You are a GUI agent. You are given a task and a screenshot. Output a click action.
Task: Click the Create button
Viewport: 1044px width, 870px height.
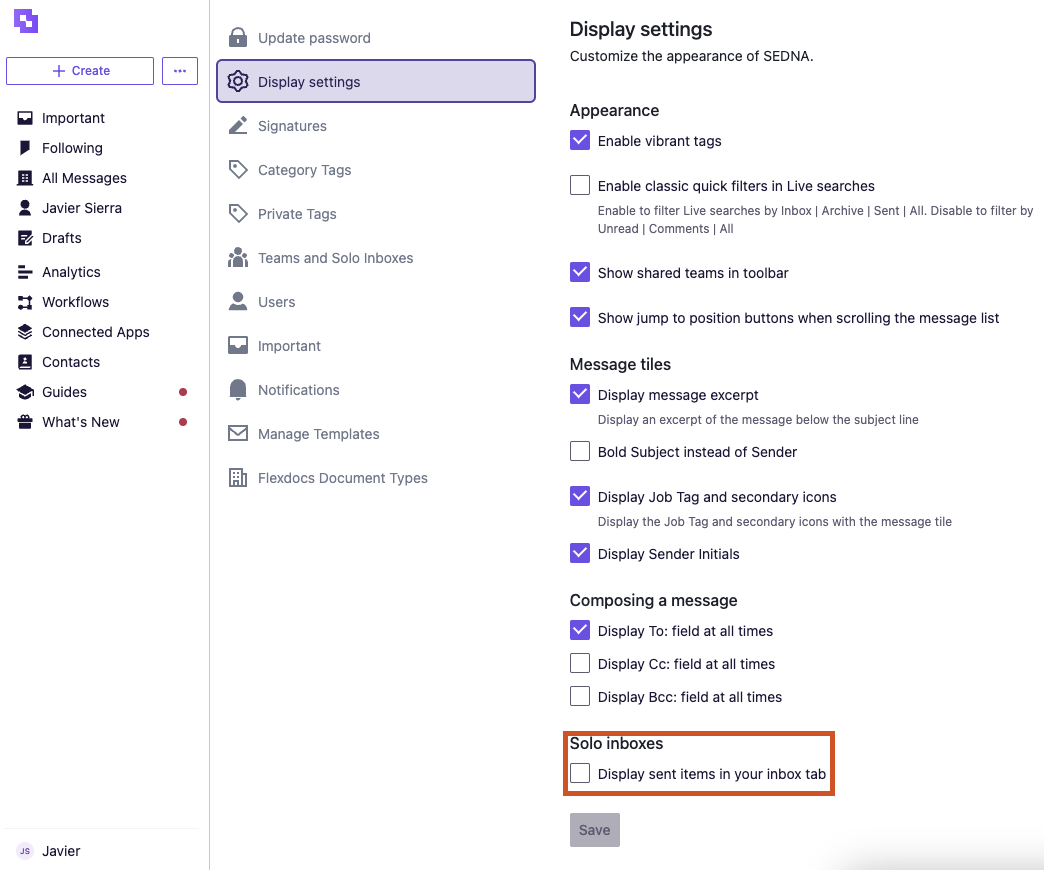coord(80,71)
